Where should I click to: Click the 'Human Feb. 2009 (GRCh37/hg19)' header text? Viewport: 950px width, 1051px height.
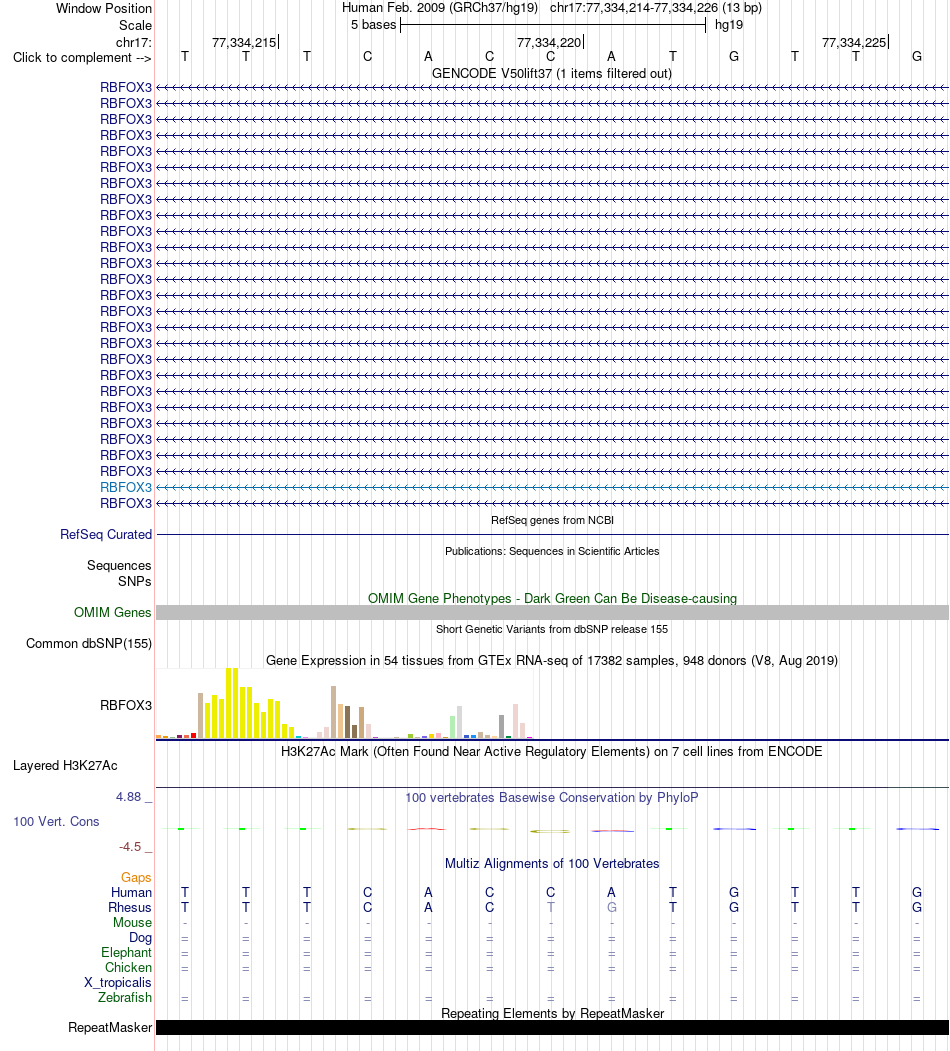click(440, 8)
